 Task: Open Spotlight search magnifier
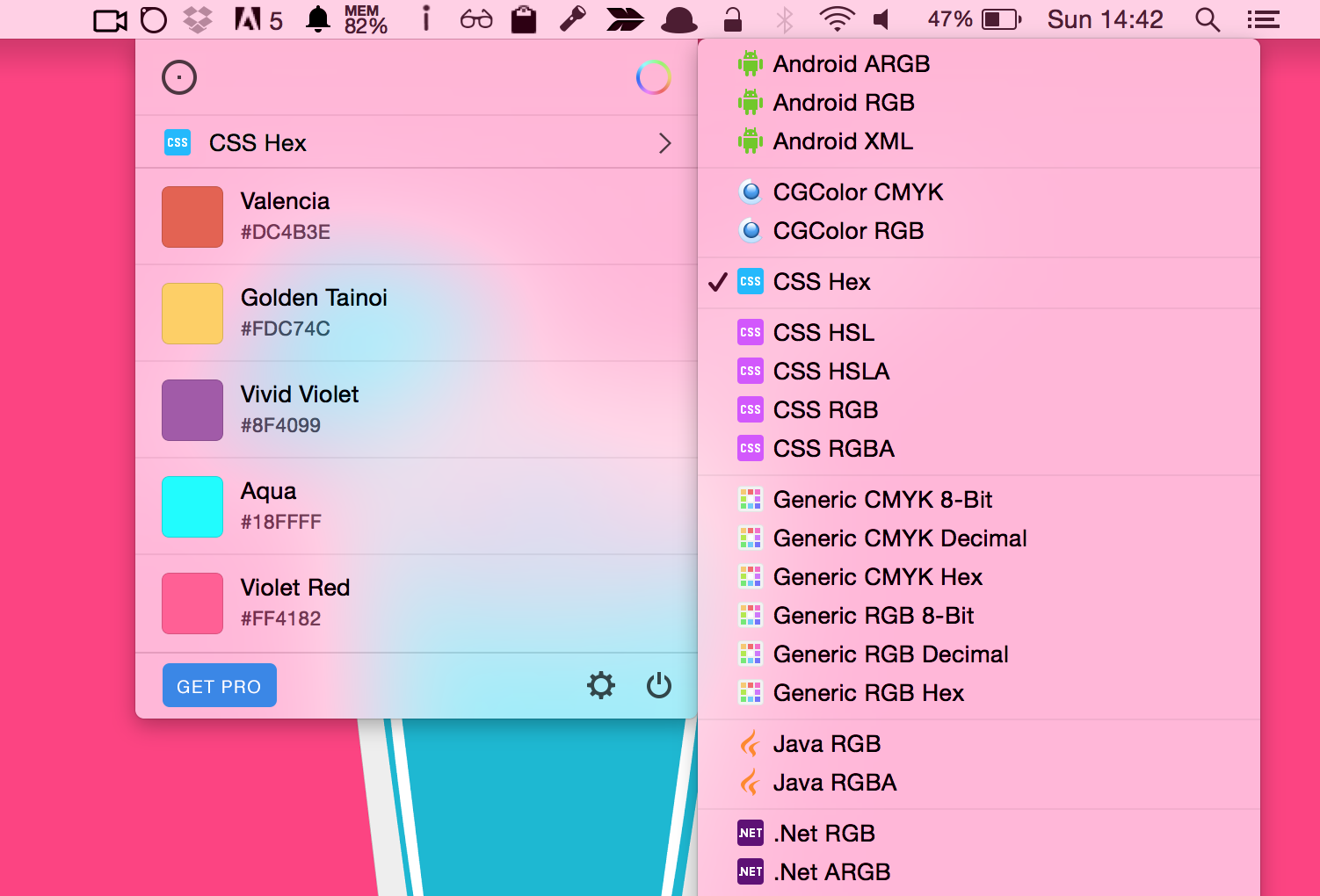pos(1208,19)
